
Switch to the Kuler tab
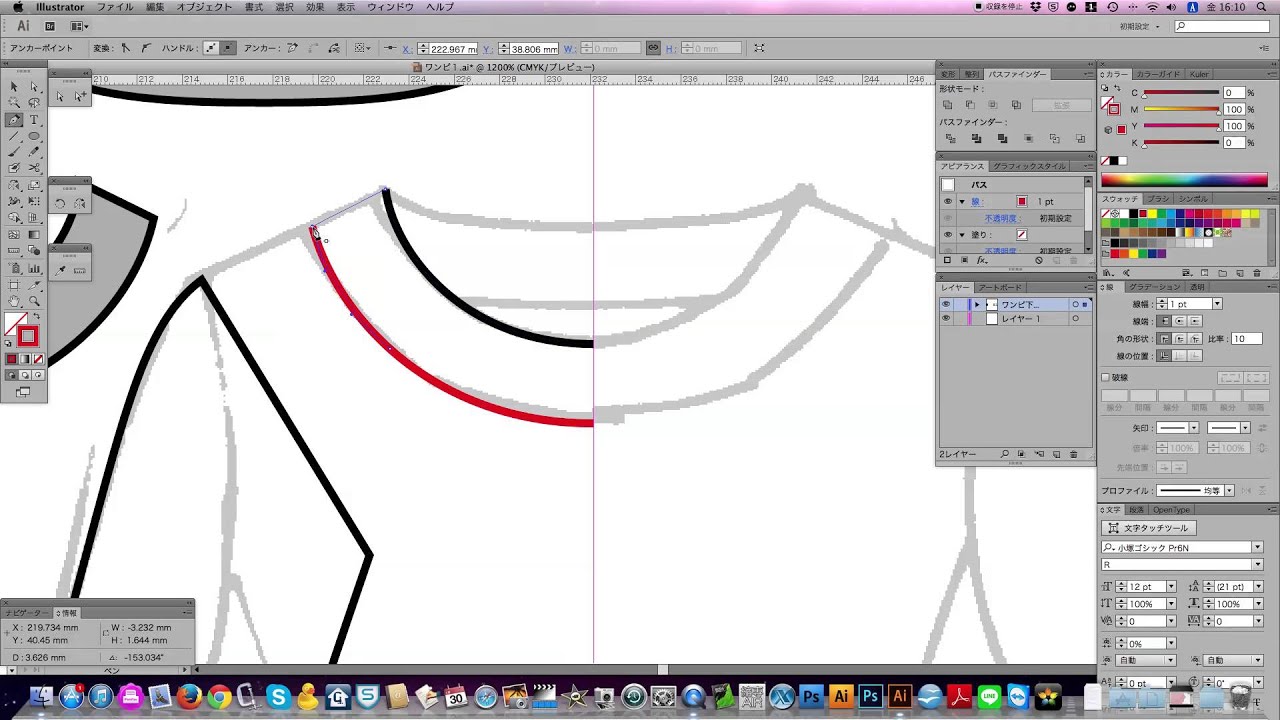(1198, 74)
